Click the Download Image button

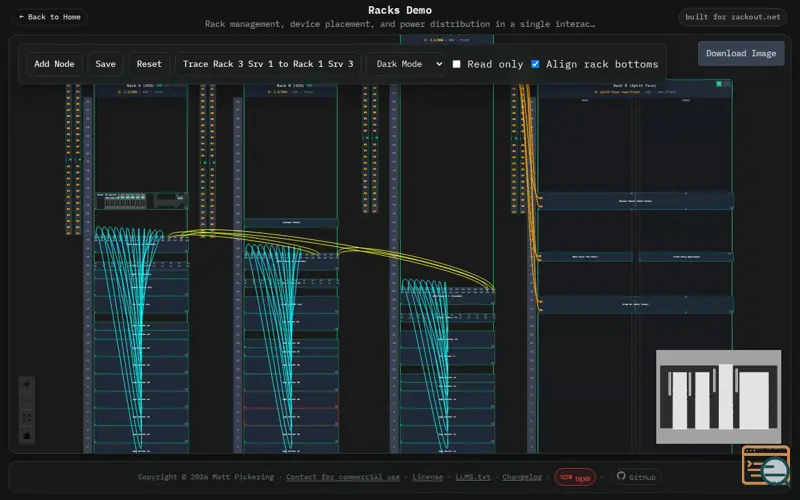click(741, 54)
